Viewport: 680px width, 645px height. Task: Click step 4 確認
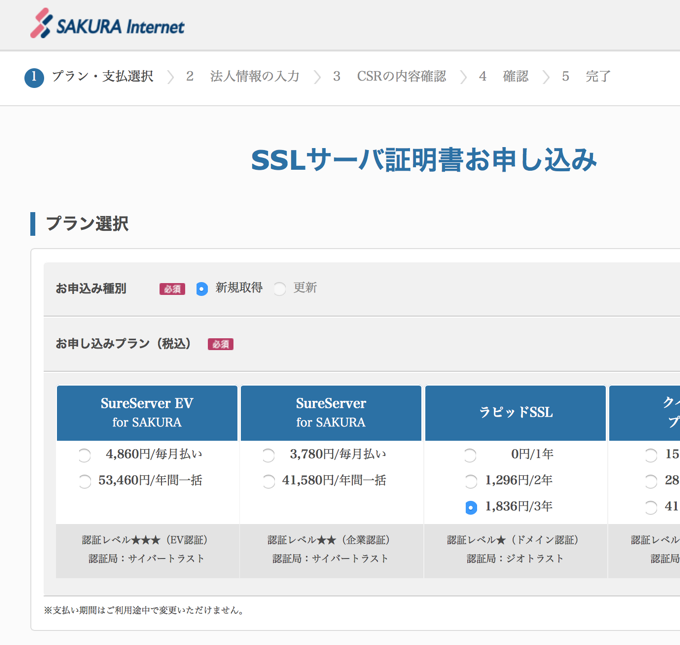pyautogui.click(x=503, y=77)
